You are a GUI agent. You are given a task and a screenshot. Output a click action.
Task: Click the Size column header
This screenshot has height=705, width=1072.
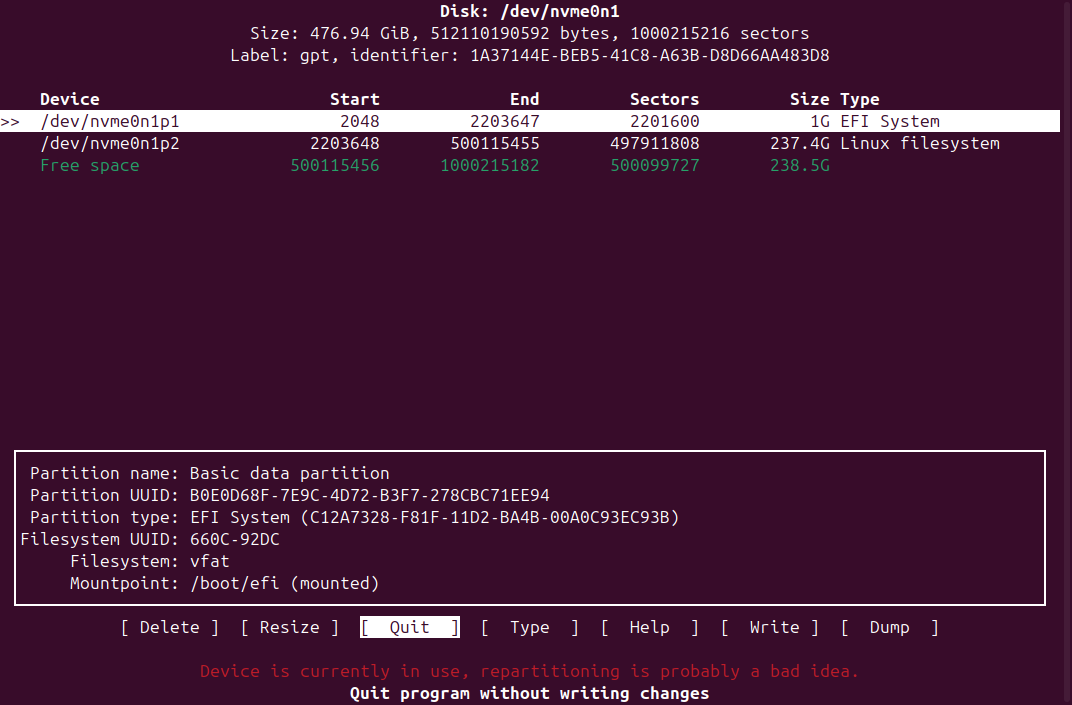(809, 100)
